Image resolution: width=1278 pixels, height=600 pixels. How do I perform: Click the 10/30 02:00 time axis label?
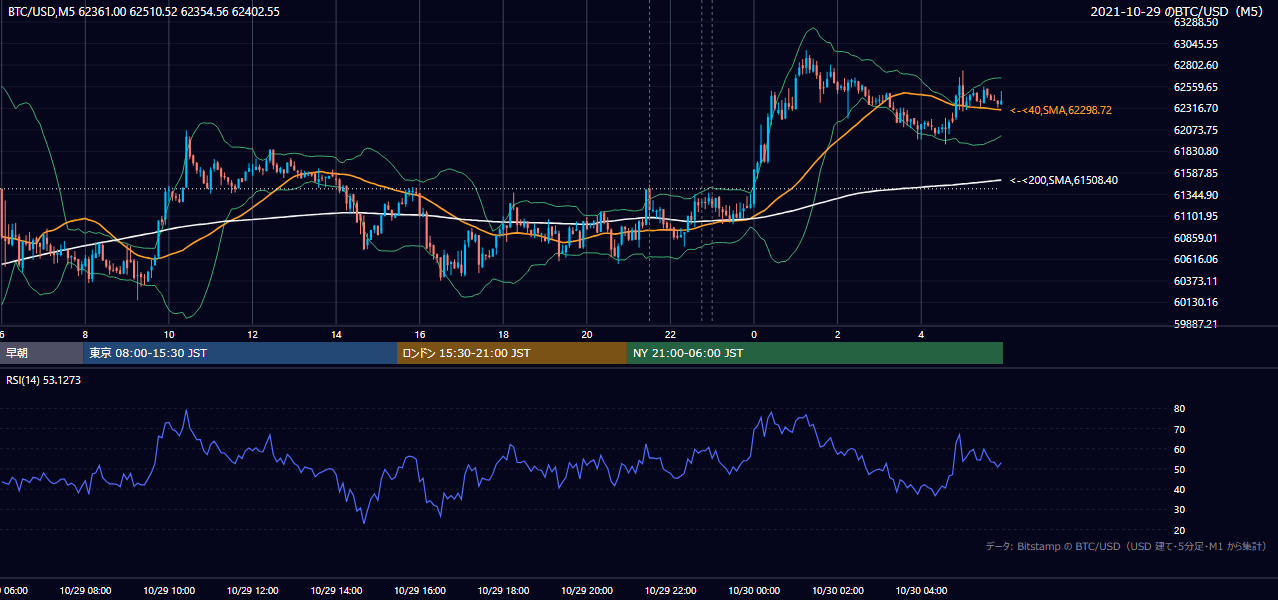coord(838,590)
